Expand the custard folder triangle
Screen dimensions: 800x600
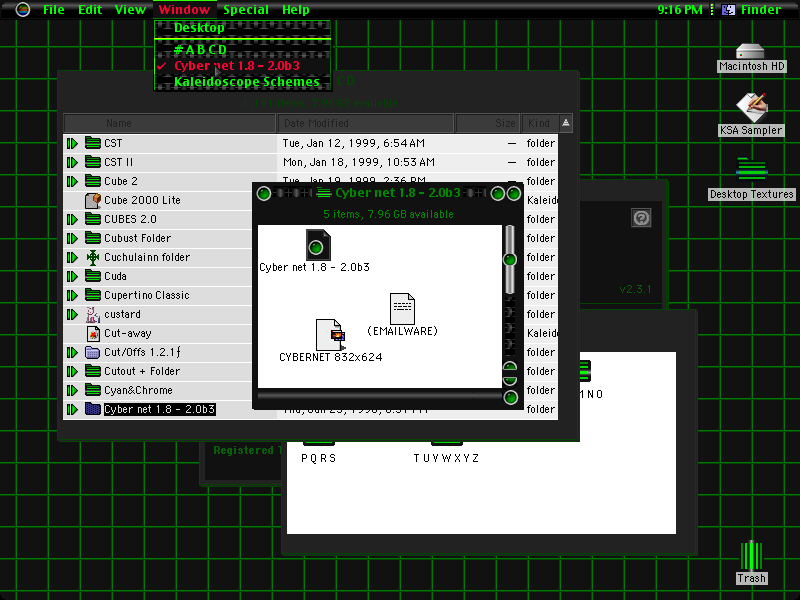point(72,314)
